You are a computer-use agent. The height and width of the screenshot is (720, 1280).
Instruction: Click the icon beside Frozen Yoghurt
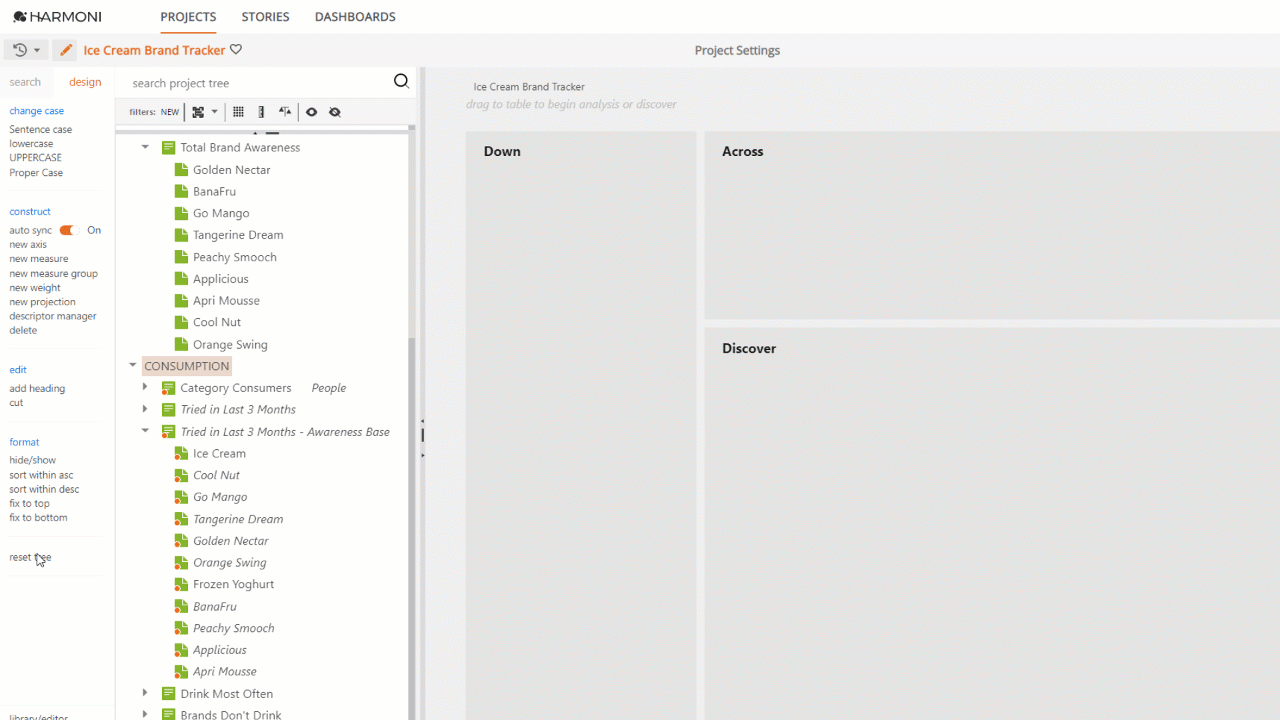(181, 585)
